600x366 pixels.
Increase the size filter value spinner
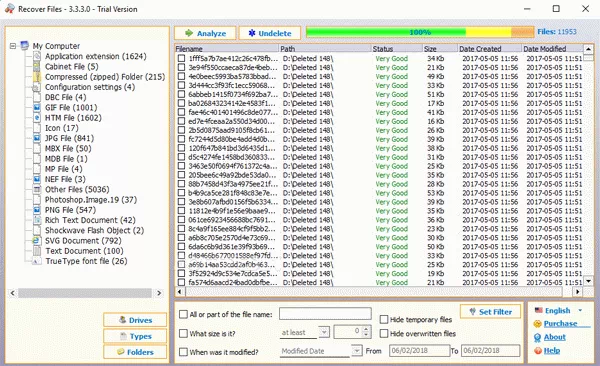[x=366, y=329]
